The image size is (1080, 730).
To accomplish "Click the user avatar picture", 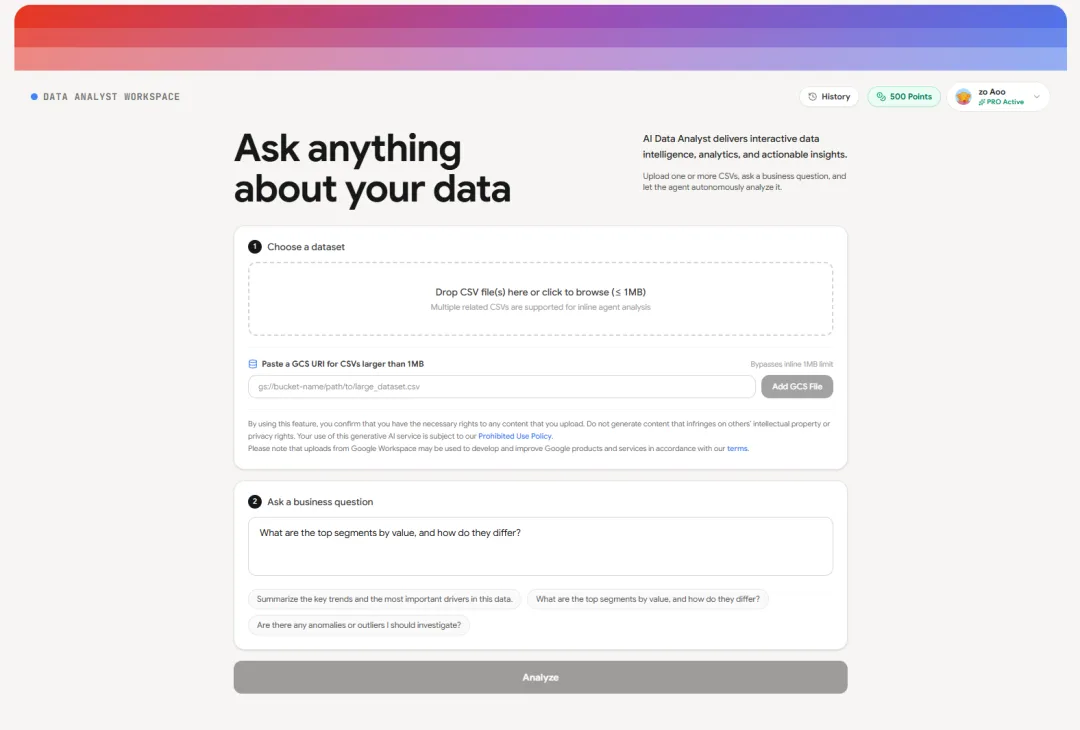I will [964, 96].
